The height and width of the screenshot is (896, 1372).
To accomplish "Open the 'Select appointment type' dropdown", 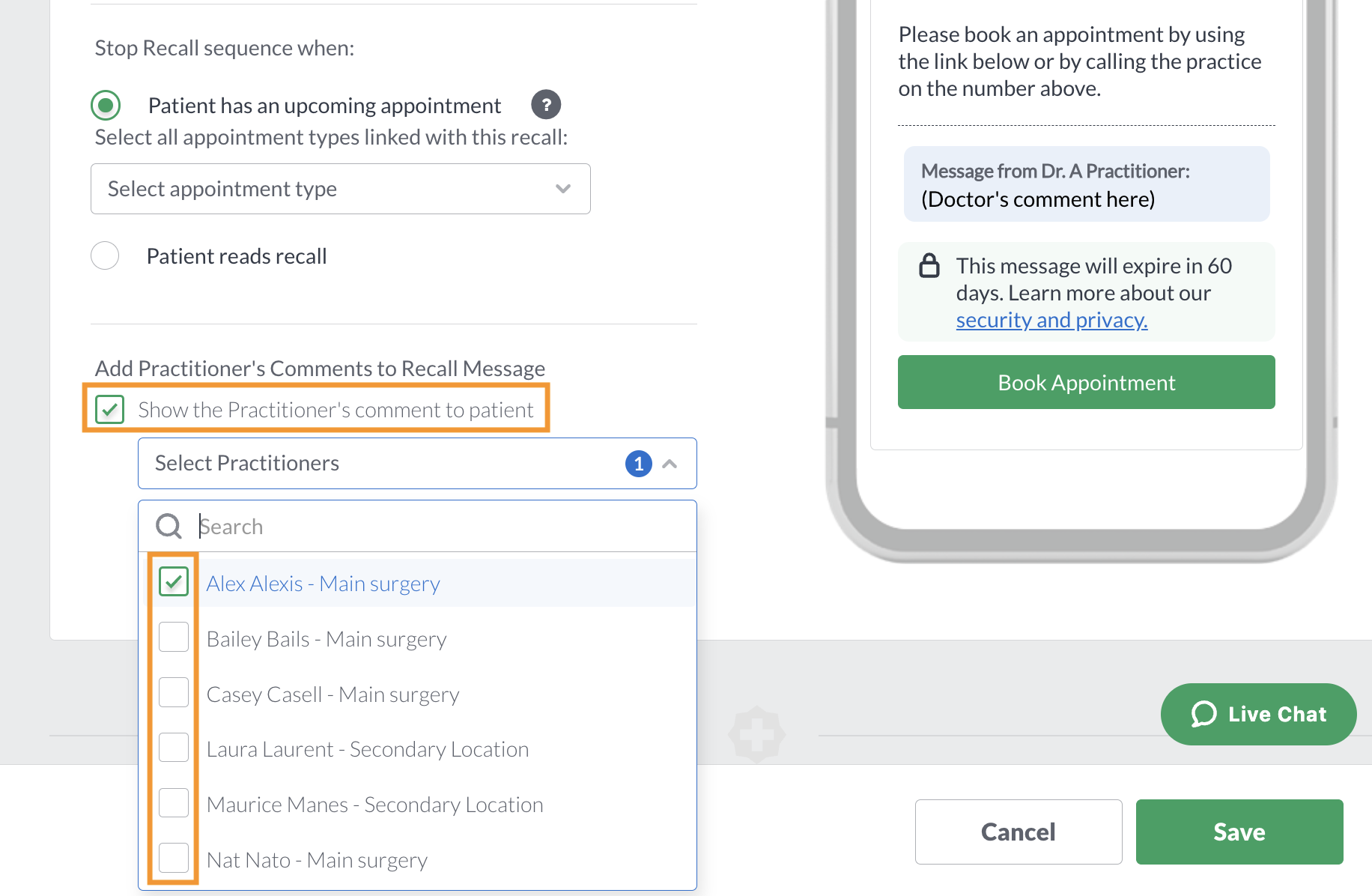I will tap(341, 189).
